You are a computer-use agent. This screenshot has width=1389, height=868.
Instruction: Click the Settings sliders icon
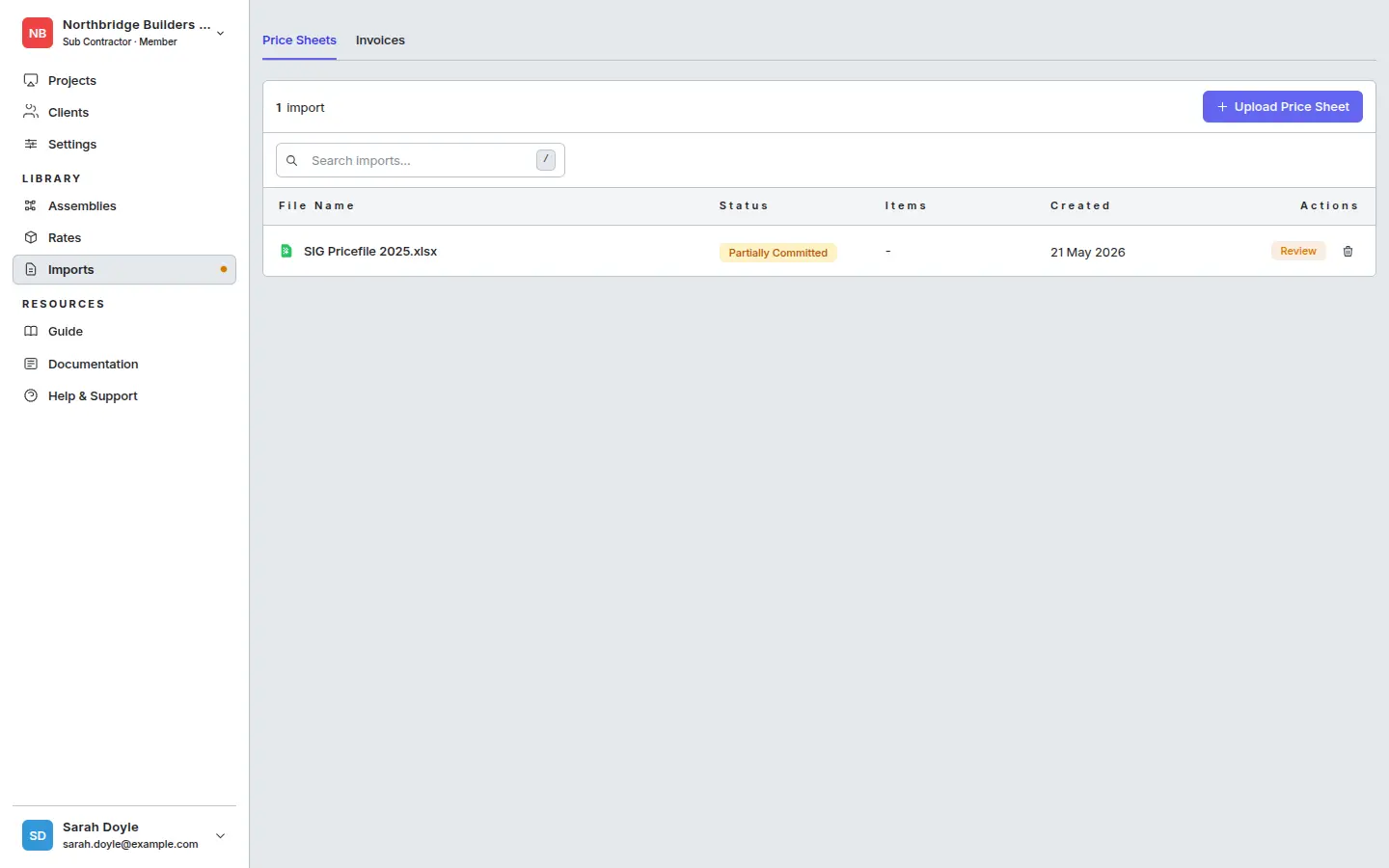click(x=31, y=144)
